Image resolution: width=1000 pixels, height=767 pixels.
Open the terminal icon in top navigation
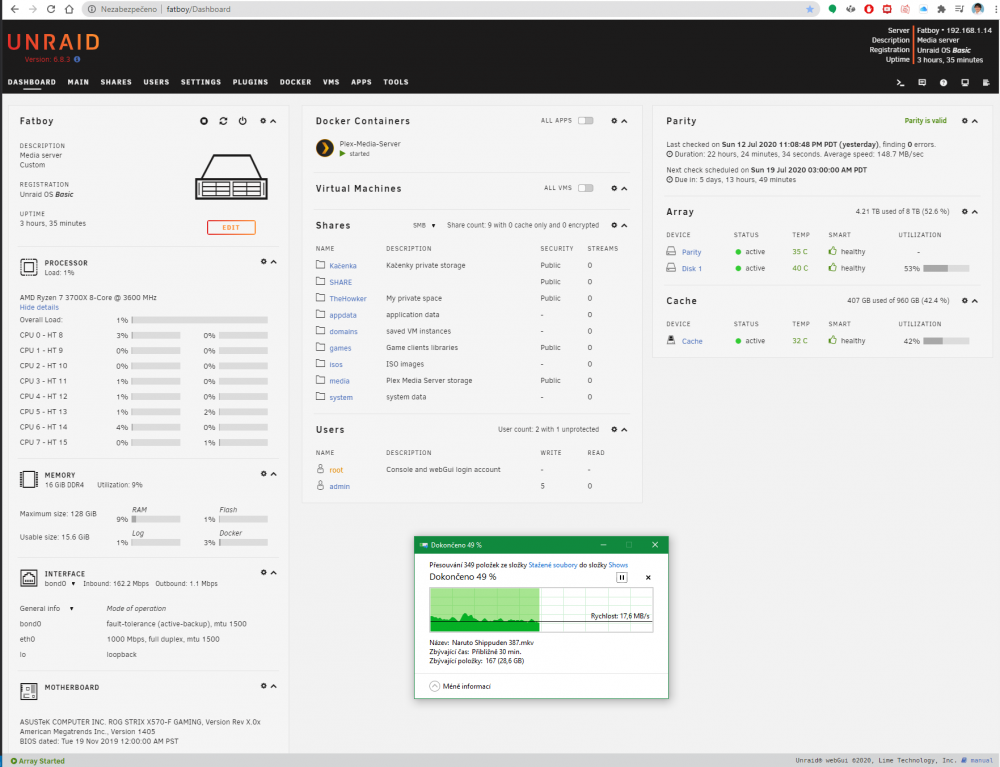click(901, 82)
